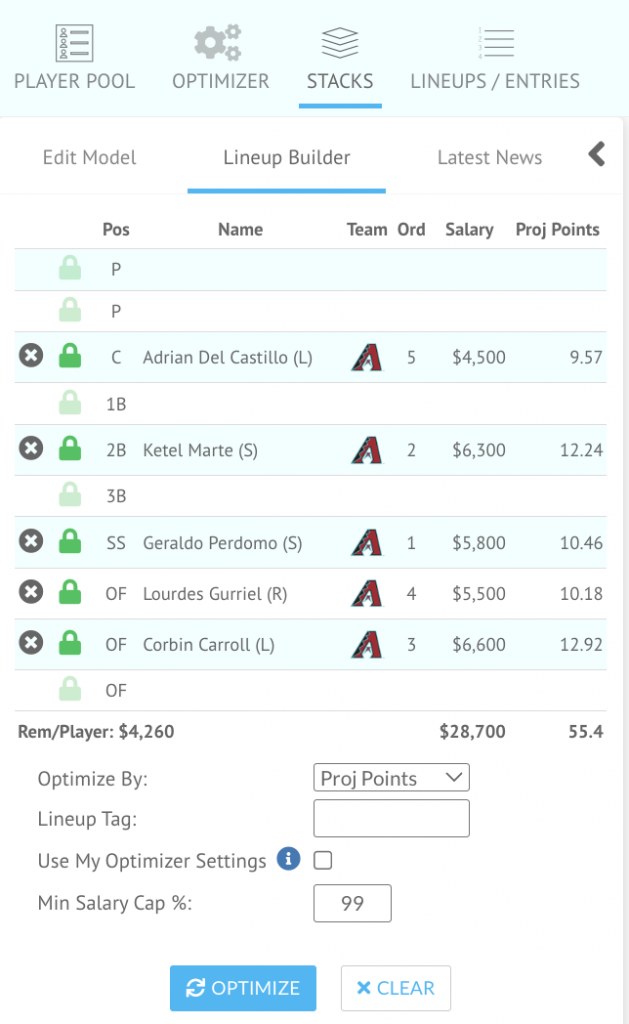Open the Optimize By dropdown
Screen dimensions: 629x1024
coord(390,777)
